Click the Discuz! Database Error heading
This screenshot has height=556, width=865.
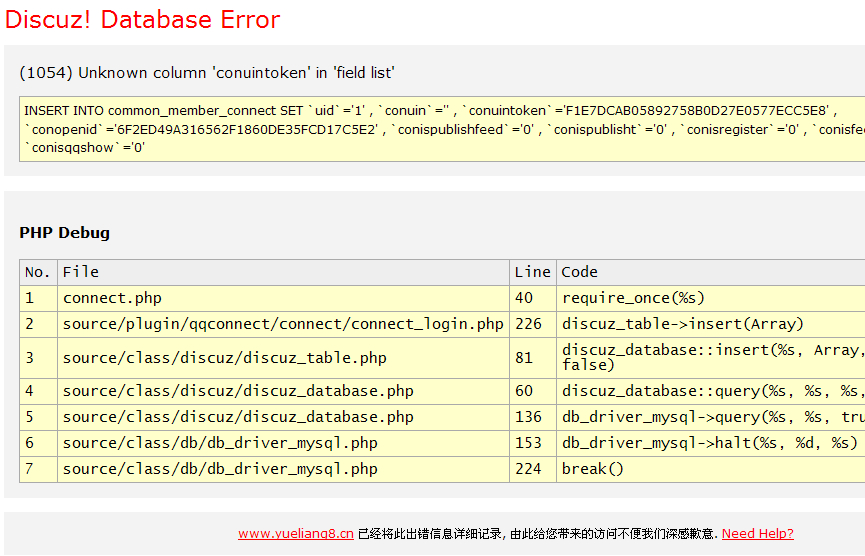pyautogui.click(x=143, y=19)
